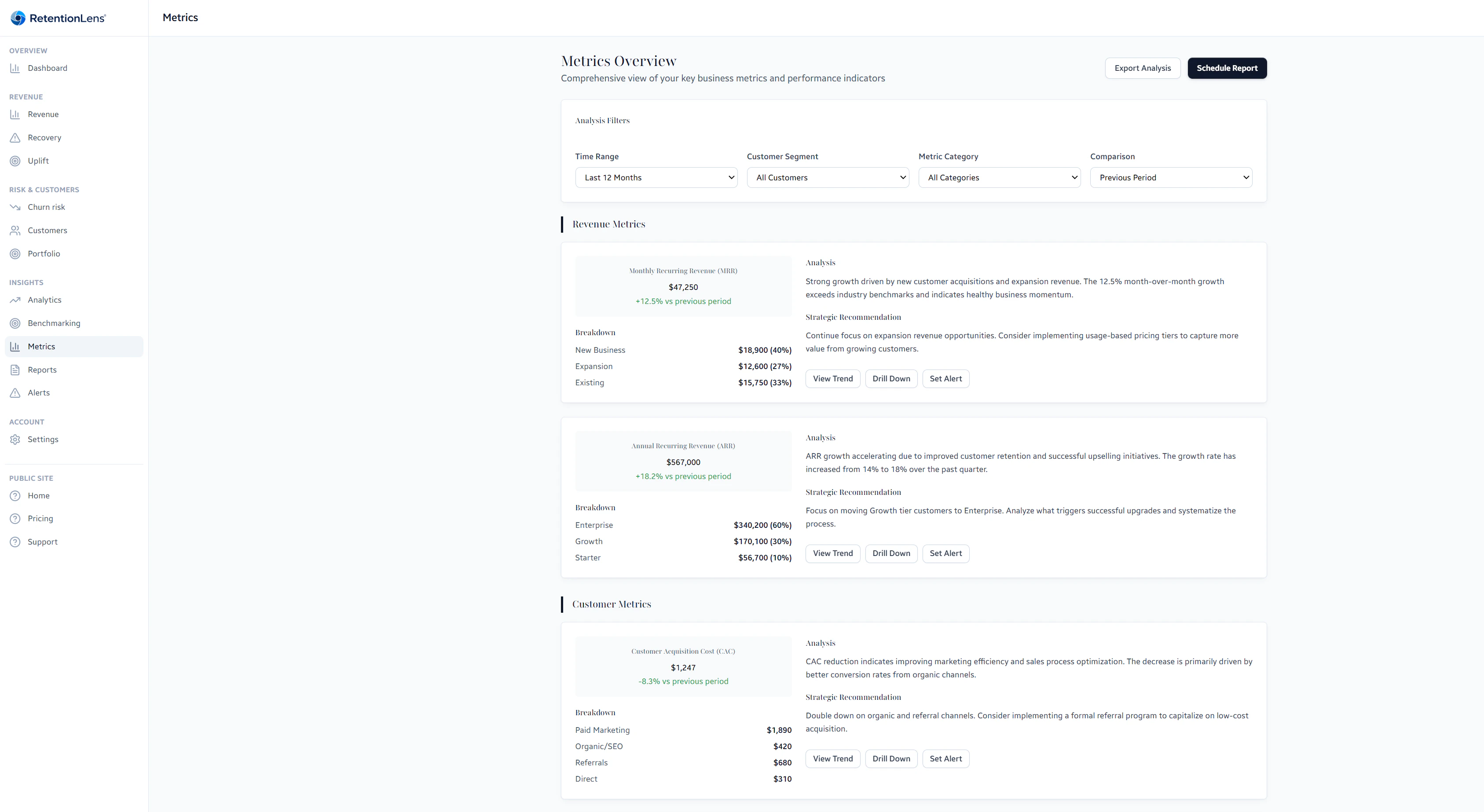The image size is (1484, 812).
Task: Click '-8.3% vs previous period' text
Action: (x=683, y=681)
